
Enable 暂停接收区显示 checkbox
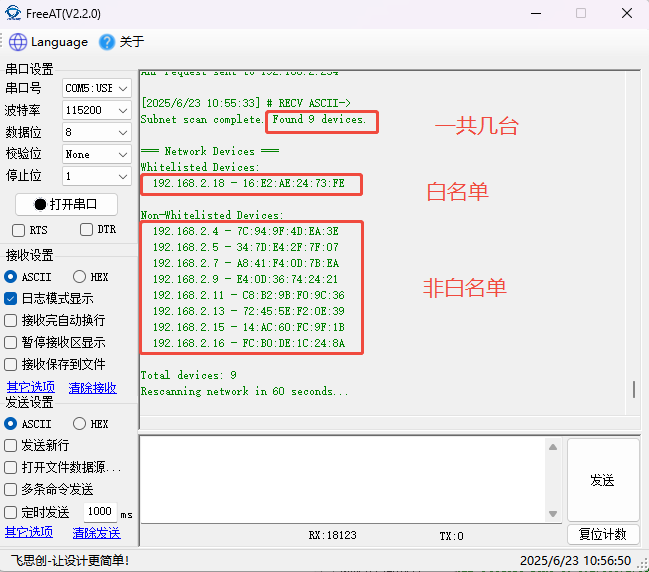[x=10, y=342]
